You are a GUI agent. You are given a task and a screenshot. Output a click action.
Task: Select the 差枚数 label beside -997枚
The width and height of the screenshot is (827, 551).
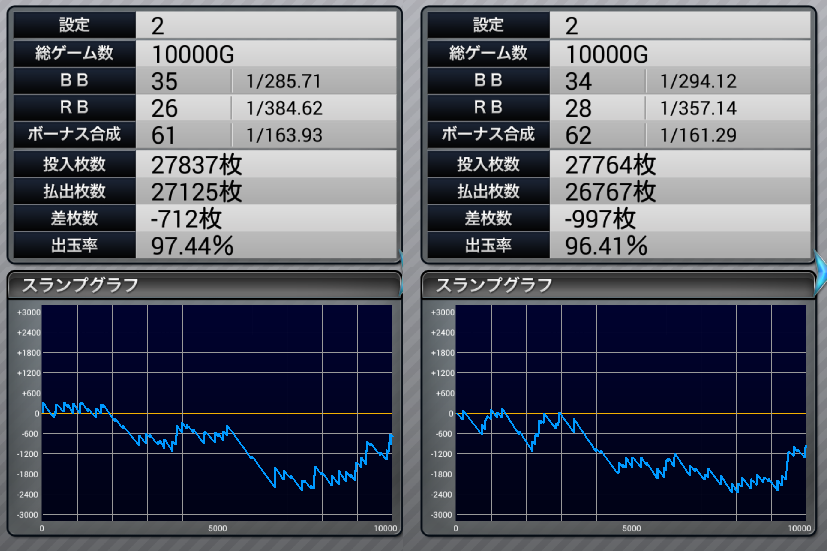tap(488, 218)
